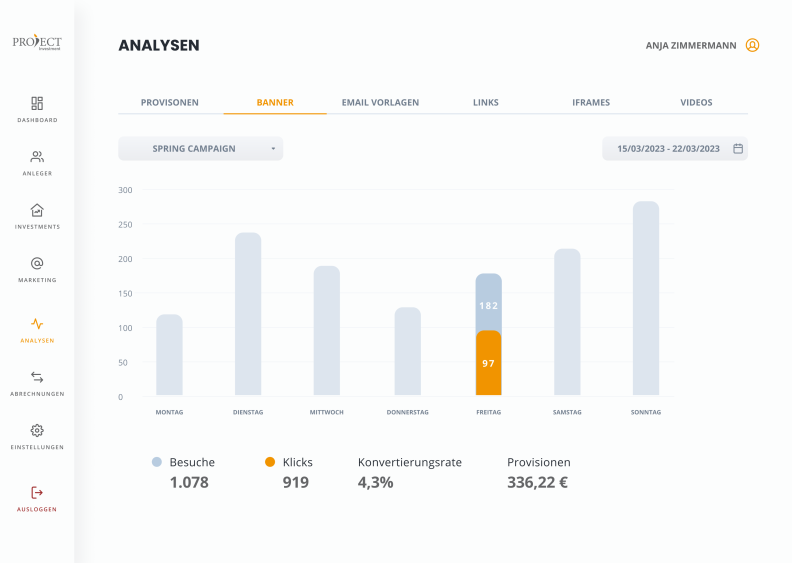Click the user profile avatar icon

pos(752,45)
